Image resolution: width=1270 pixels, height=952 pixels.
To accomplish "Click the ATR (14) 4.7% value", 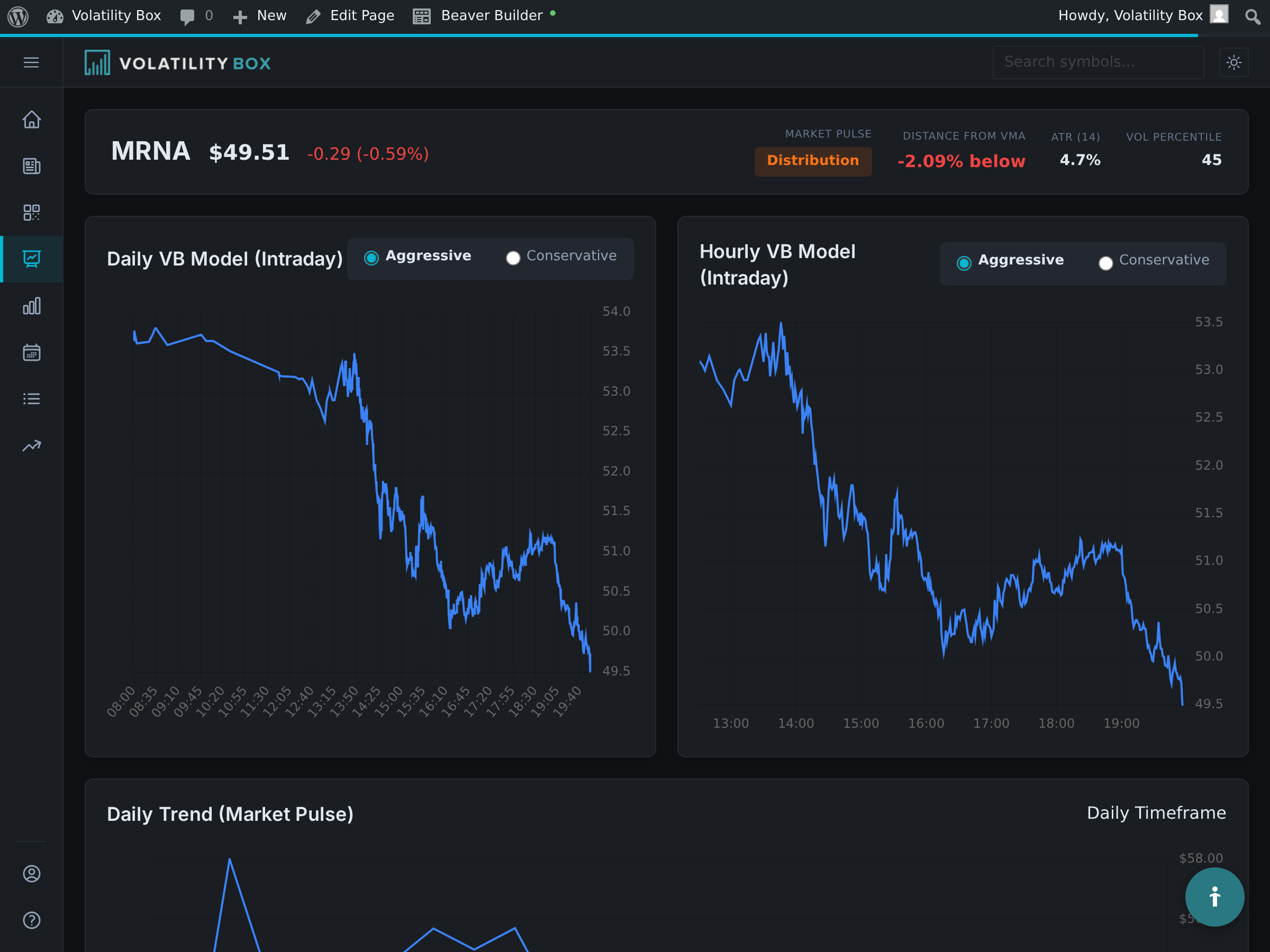I will click(x=1080, y=160).
